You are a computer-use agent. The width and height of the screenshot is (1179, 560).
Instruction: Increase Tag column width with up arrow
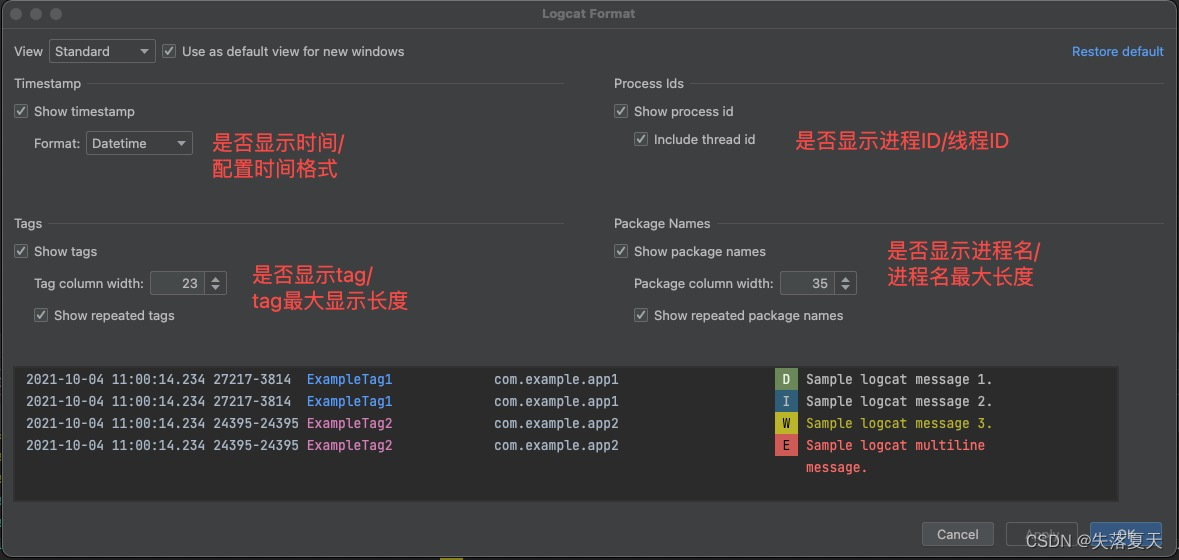point(216,278)
